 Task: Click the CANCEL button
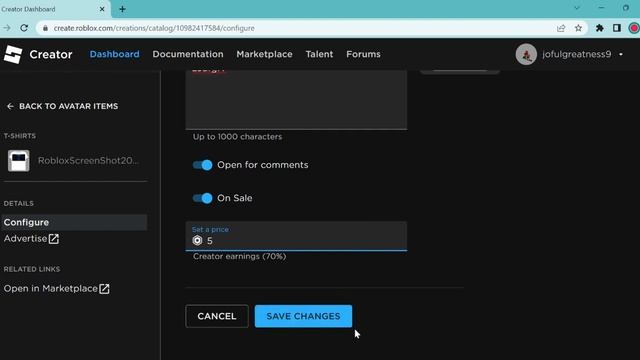tap(217, 316)
